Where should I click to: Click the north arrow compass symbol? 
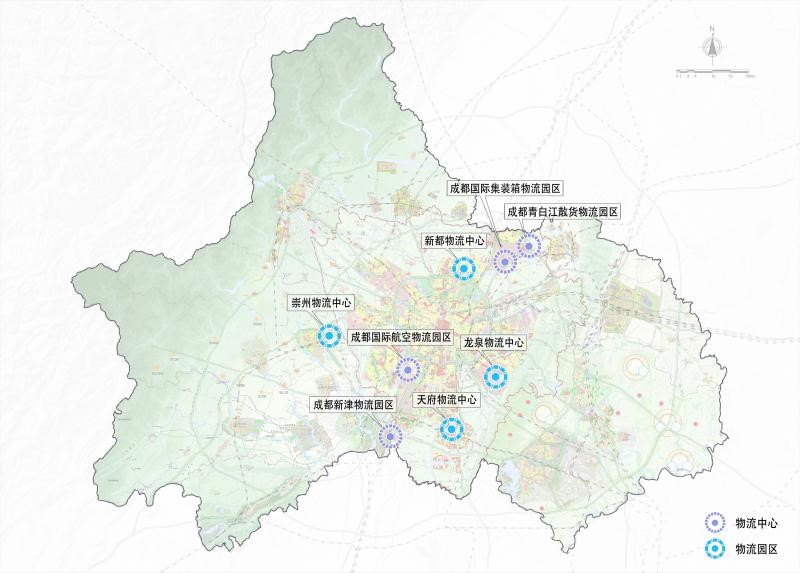tap(713, 46)
